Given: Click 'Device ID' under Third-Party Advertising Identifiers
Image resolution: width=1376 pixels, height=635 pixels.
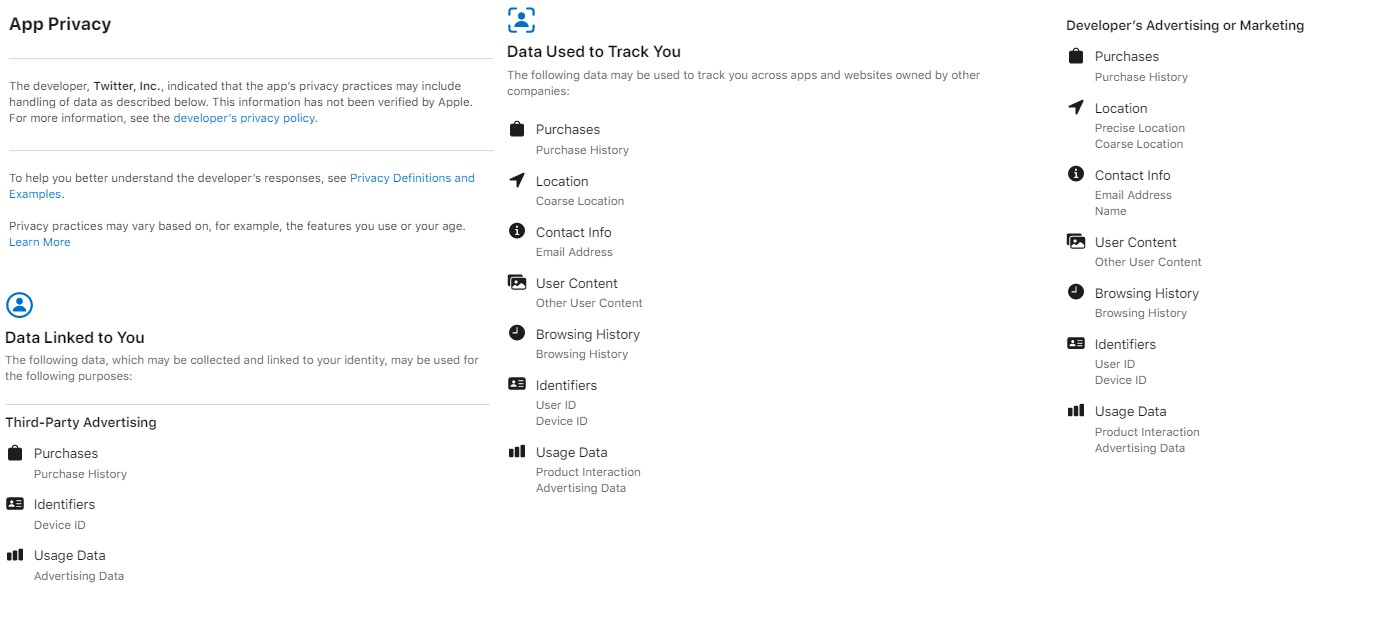Looking at the screenshot, I should [x=60, y=525].
